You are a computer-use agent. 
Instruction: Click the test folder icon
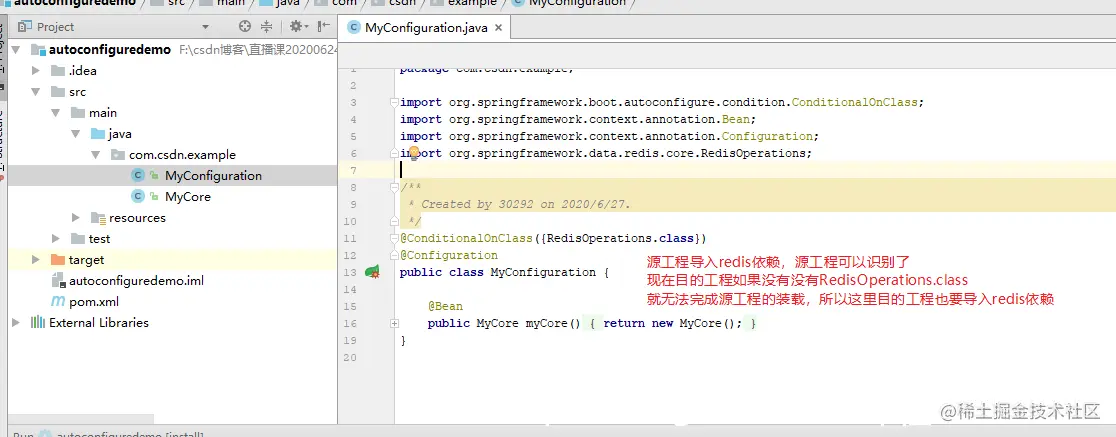pos(78,238)
